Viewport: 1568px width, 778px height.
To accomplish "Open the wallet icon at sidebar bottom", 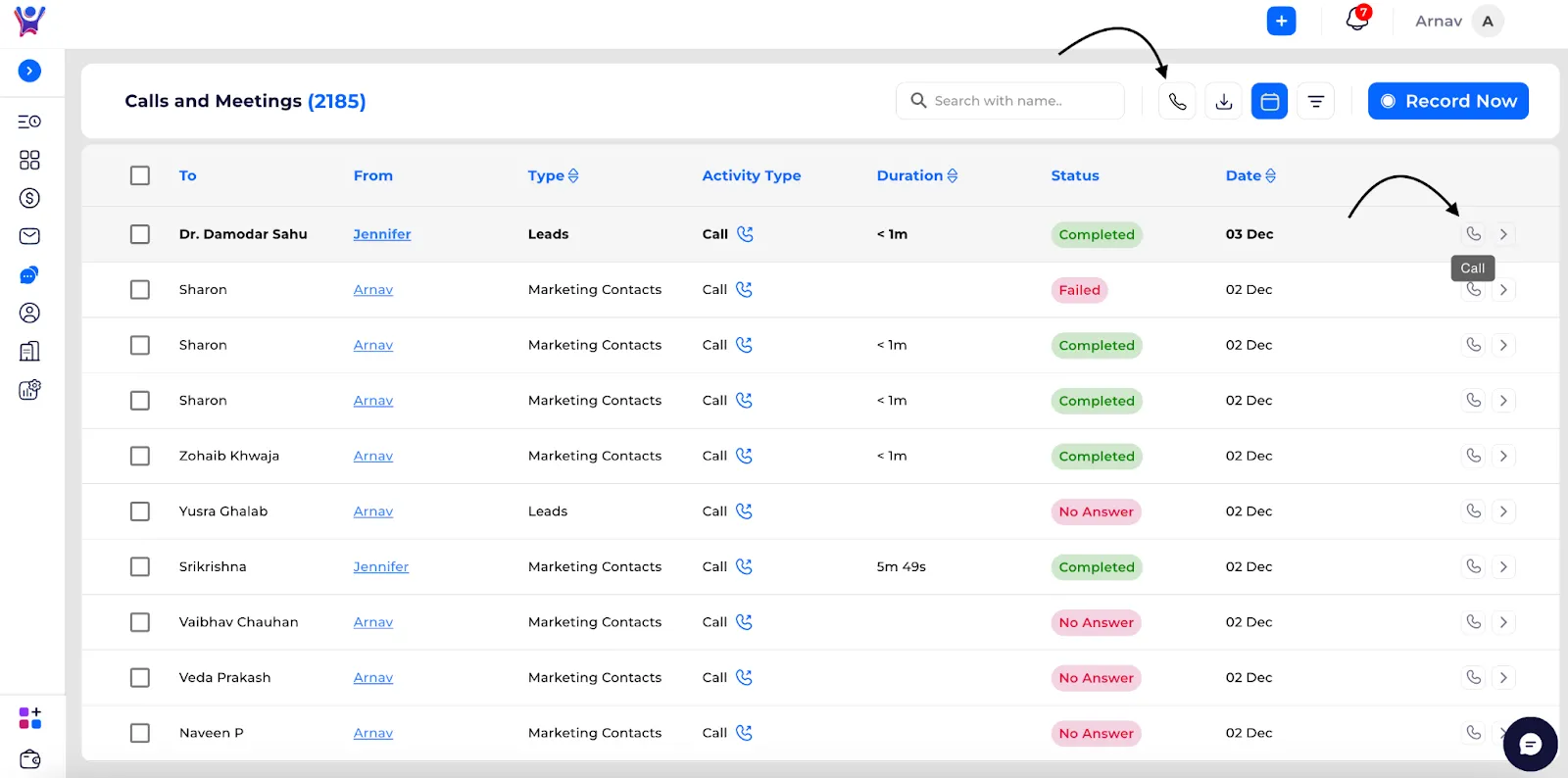I will (29, 759).
